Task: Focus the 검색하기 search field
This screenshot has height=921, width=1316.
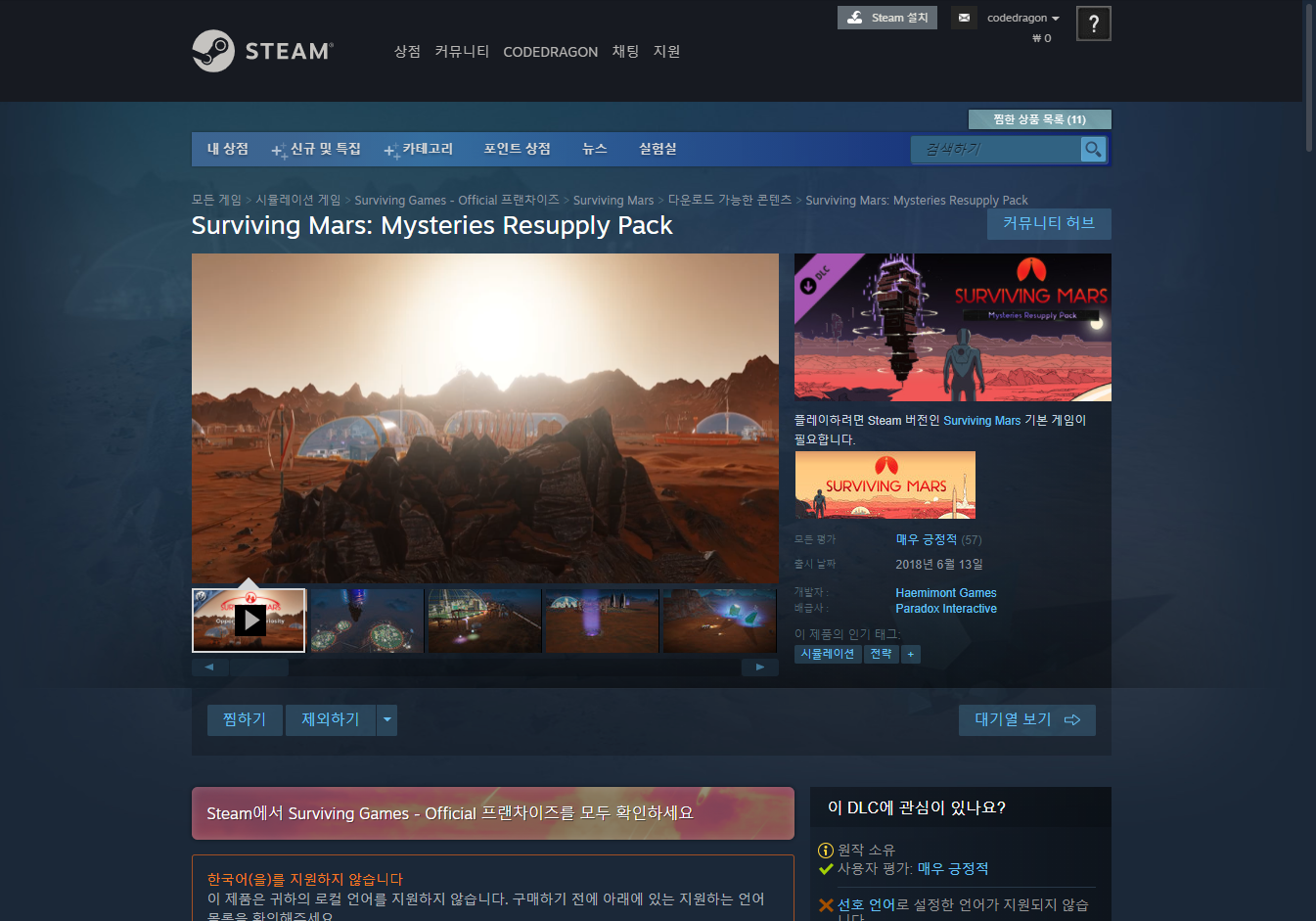Action: tap(996, 149)
